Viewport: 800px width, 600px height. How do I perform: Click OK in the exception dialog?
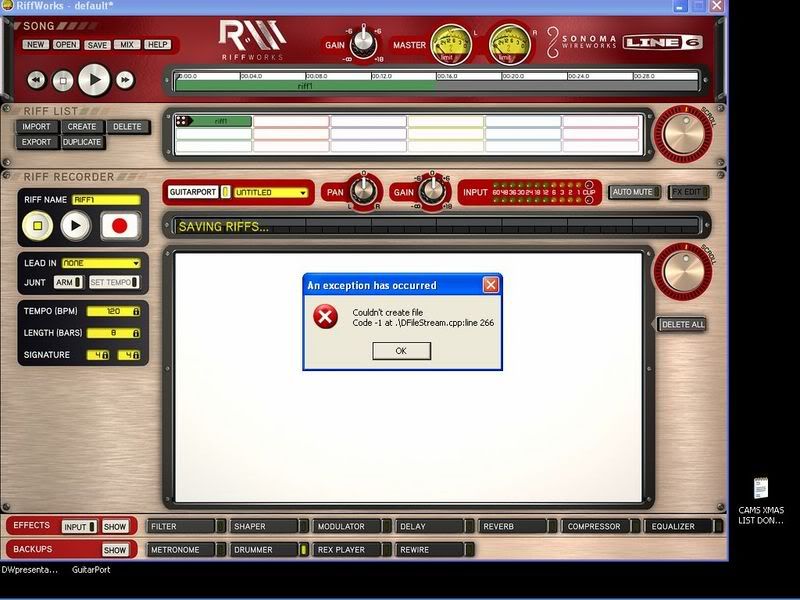pos(401,351)
